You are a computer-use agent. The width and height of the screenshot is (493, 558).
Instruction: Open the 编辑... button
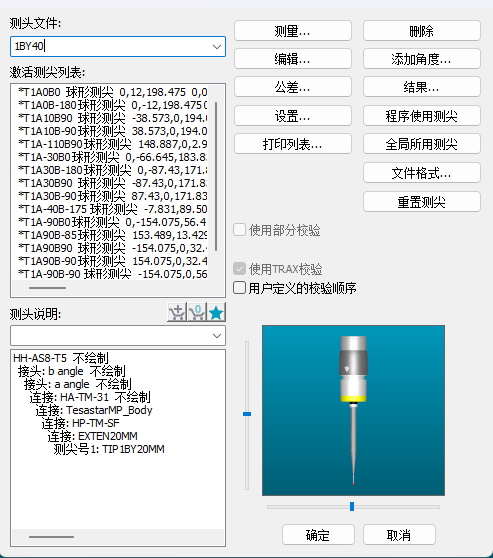(x=293, y=59)
